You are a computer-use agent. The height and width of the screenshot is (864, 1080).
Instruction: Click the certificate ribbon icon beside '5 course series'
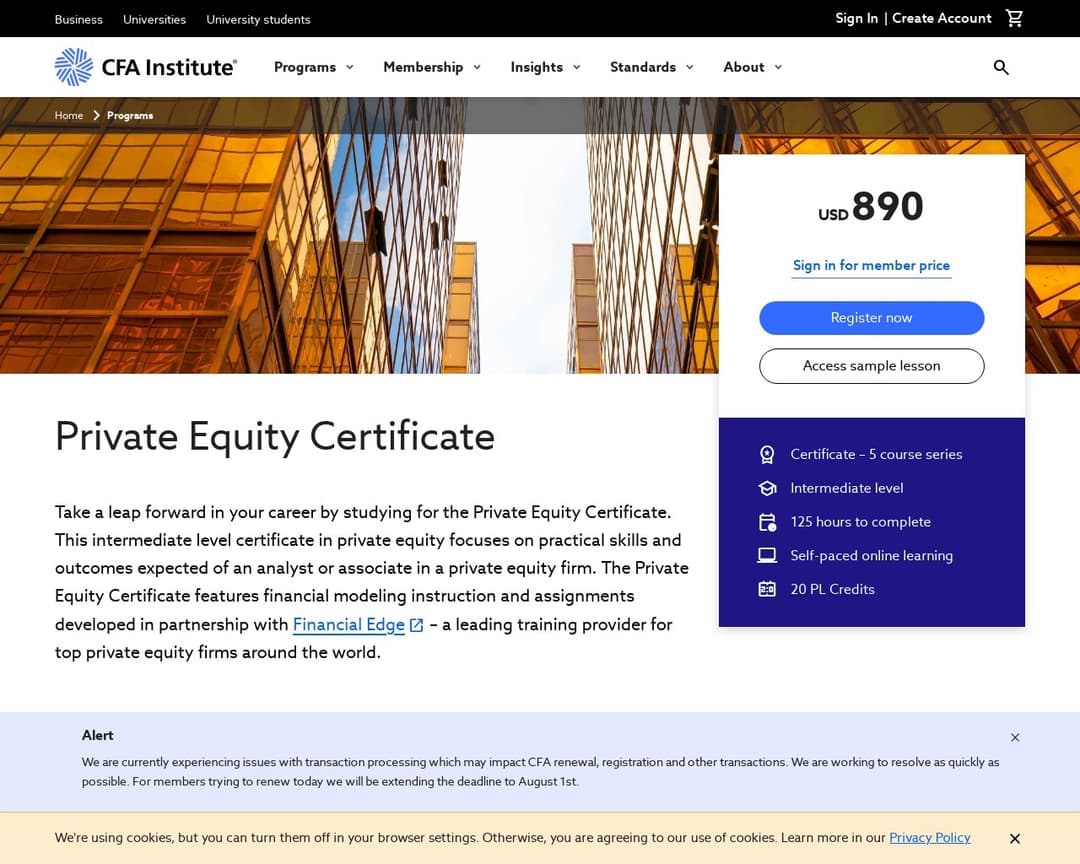click(767, 454)
